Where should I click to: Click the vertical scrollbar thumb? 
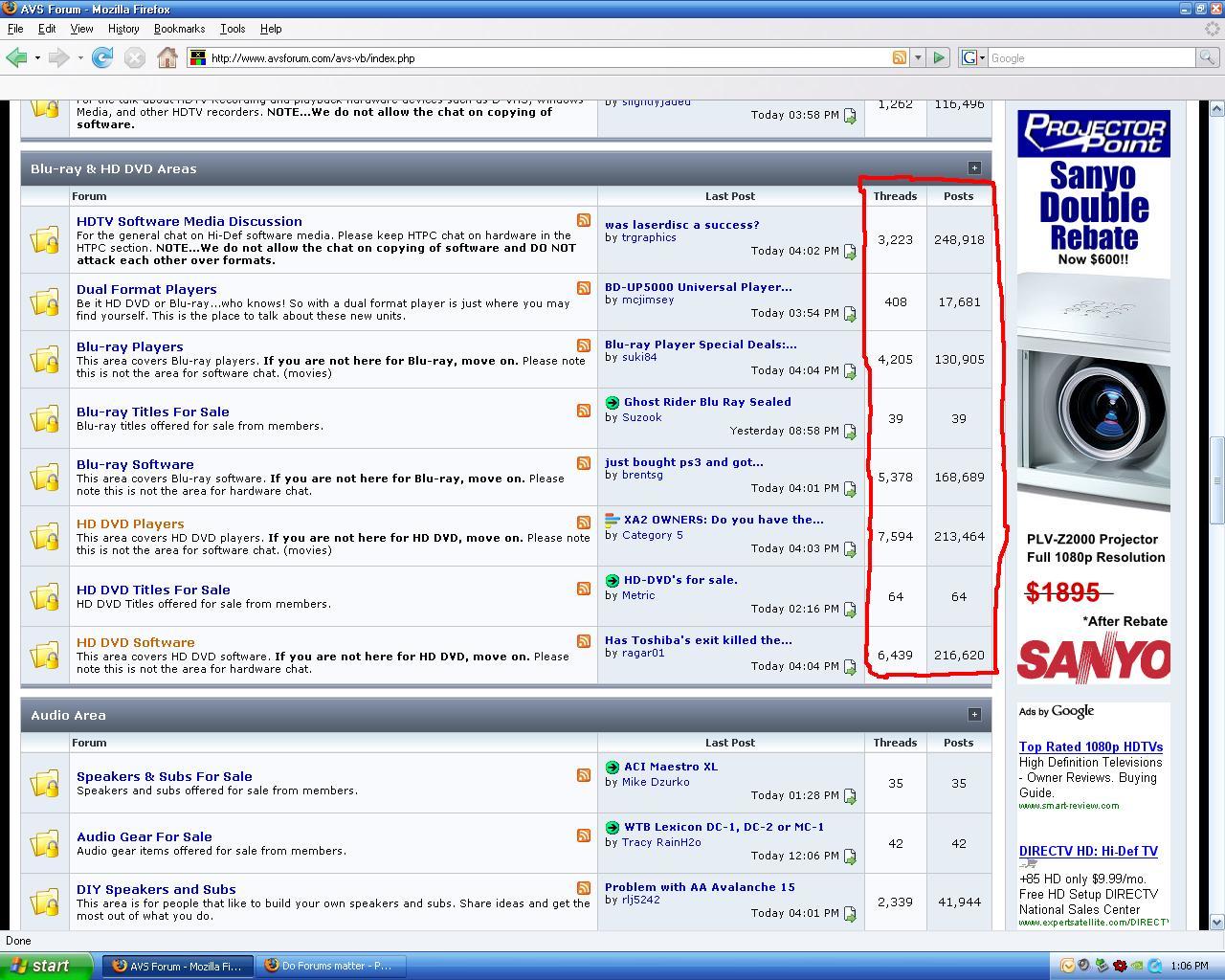point(1217,479)
